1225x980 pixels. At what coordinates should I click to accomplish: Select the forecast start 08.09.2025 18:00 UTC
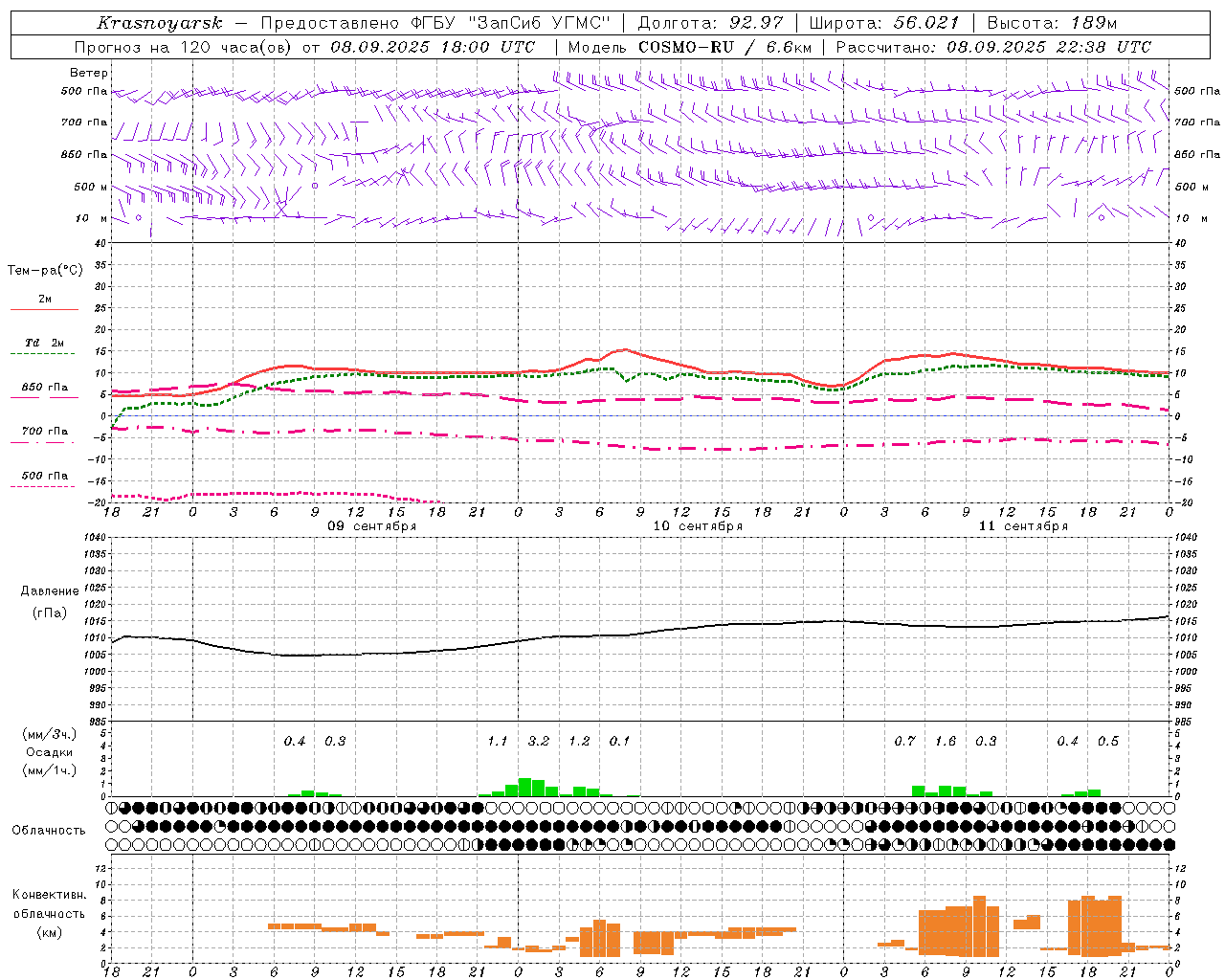[433, 47]
